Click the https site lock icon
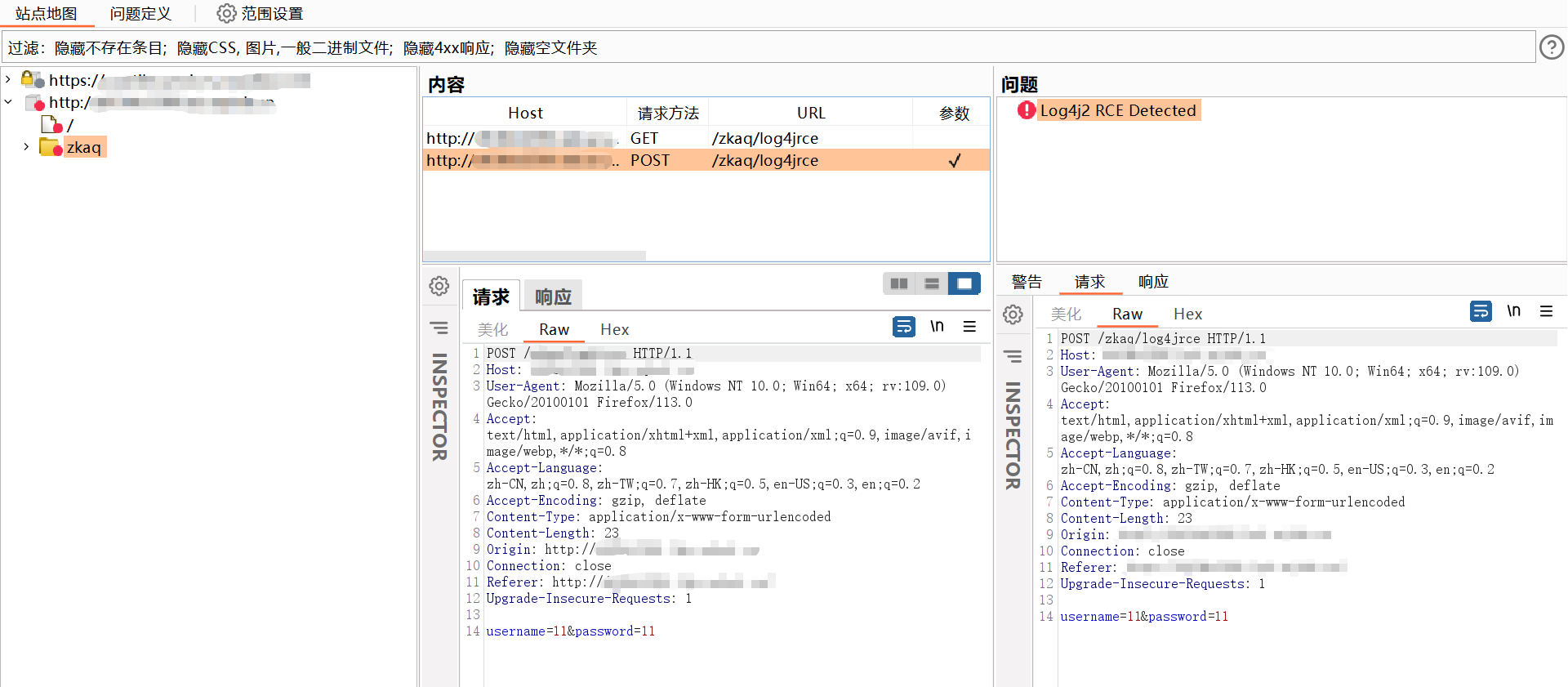 (33, 79)
